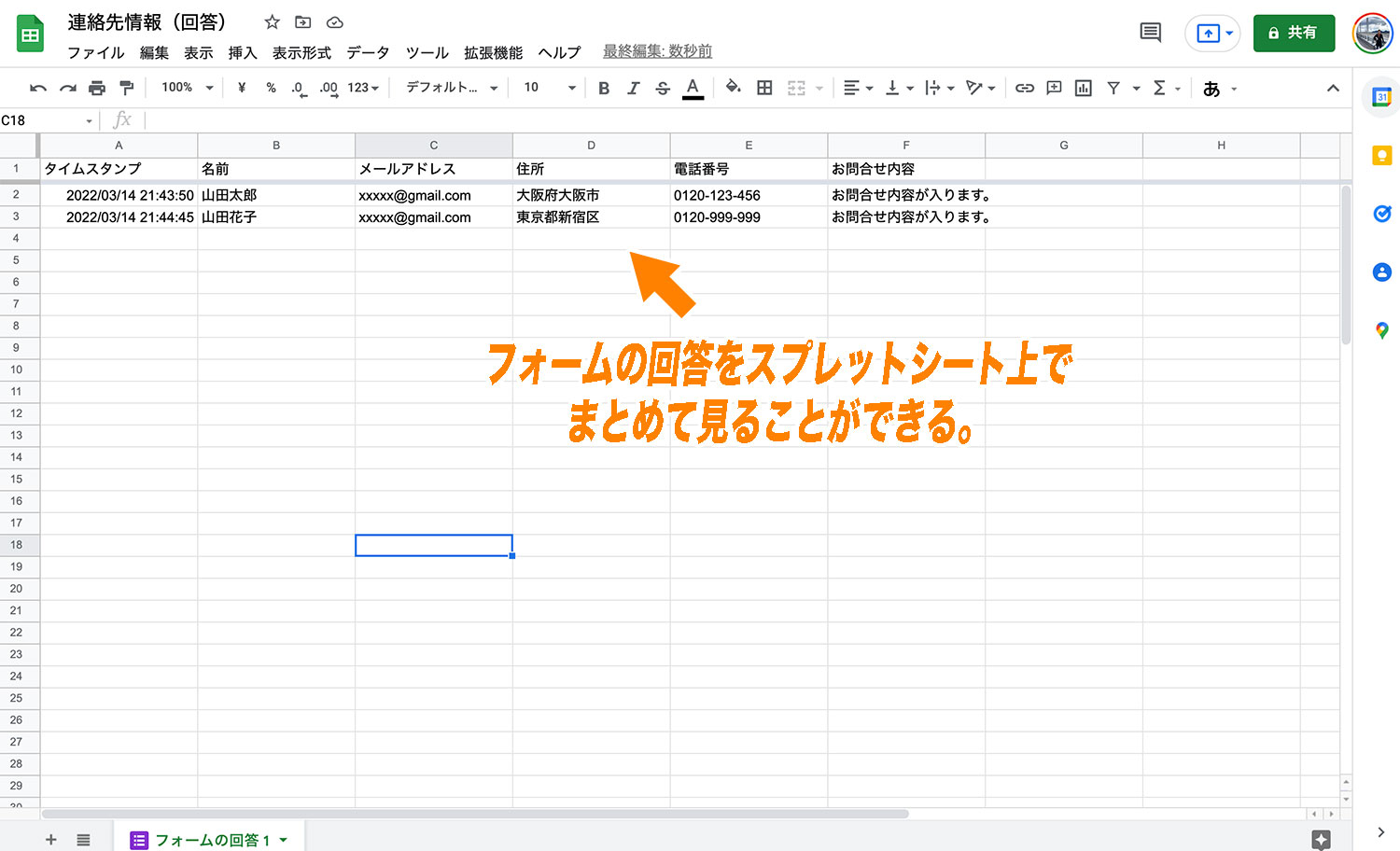This screenshot has width=1400, height=851.
Task: Open Contacts in side panel
Action: pyautogui.click(x=1382, y=272)
